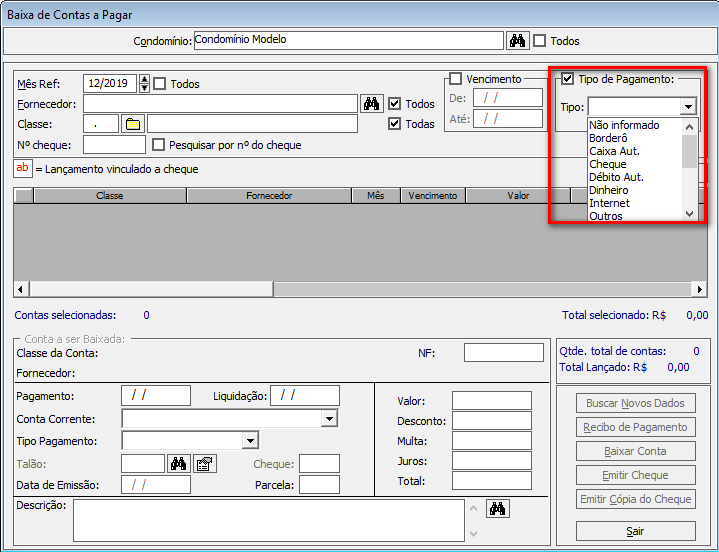Pick 'Dinheiro' in Tipo list

click(x=608, y=190)
